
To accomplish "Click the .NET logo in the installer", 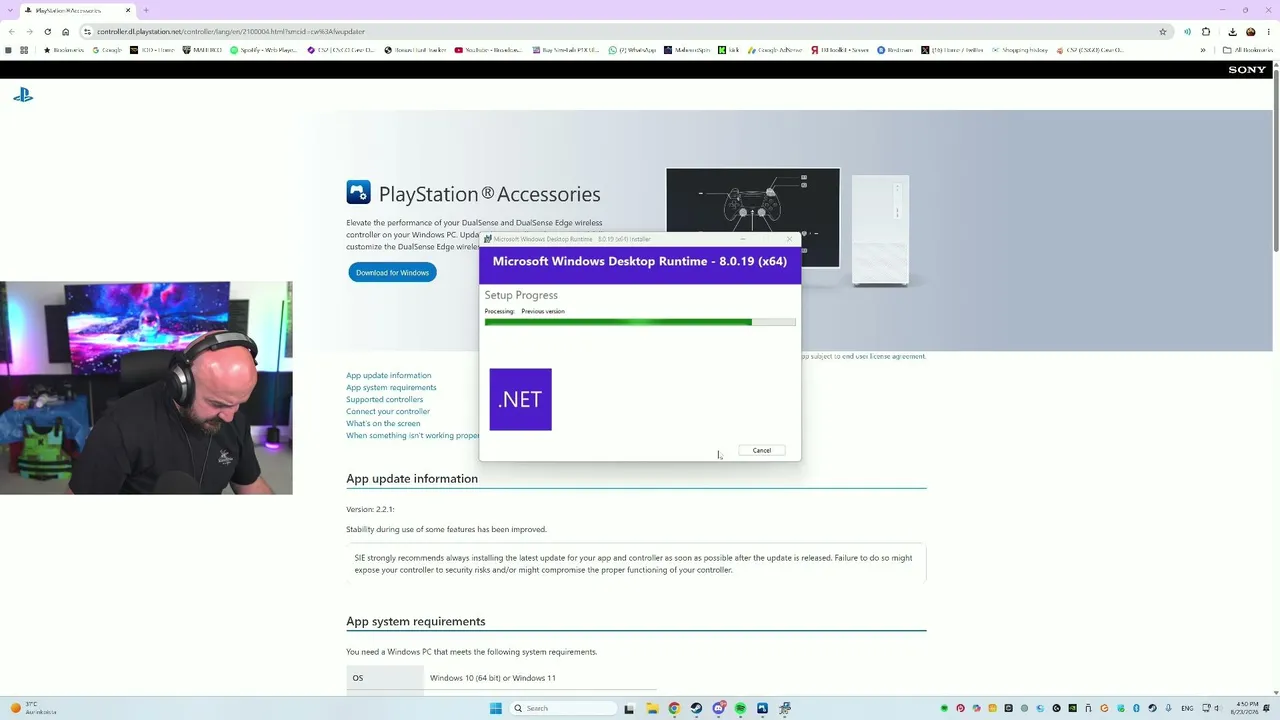I will (x=520, y=399).
